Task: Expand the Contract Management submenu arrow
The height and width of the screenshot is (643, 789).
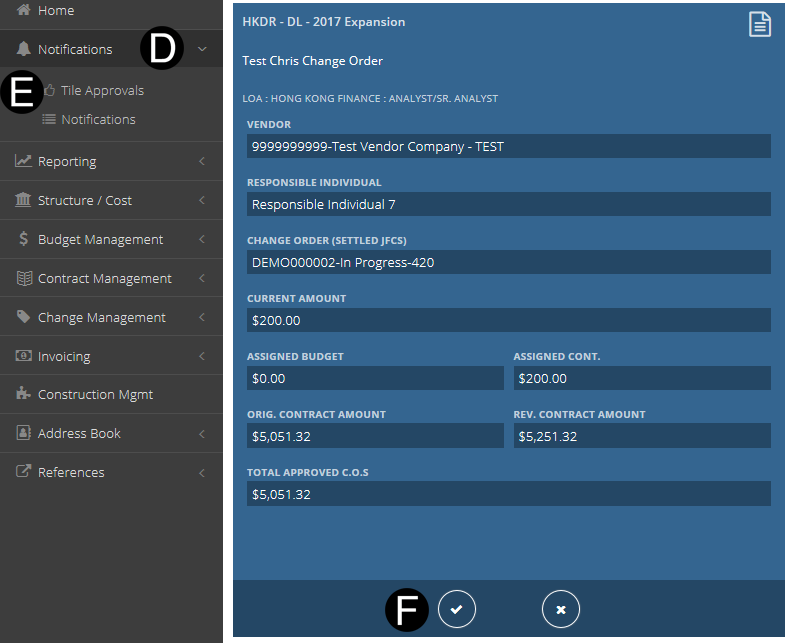Action: click(202, 278)
